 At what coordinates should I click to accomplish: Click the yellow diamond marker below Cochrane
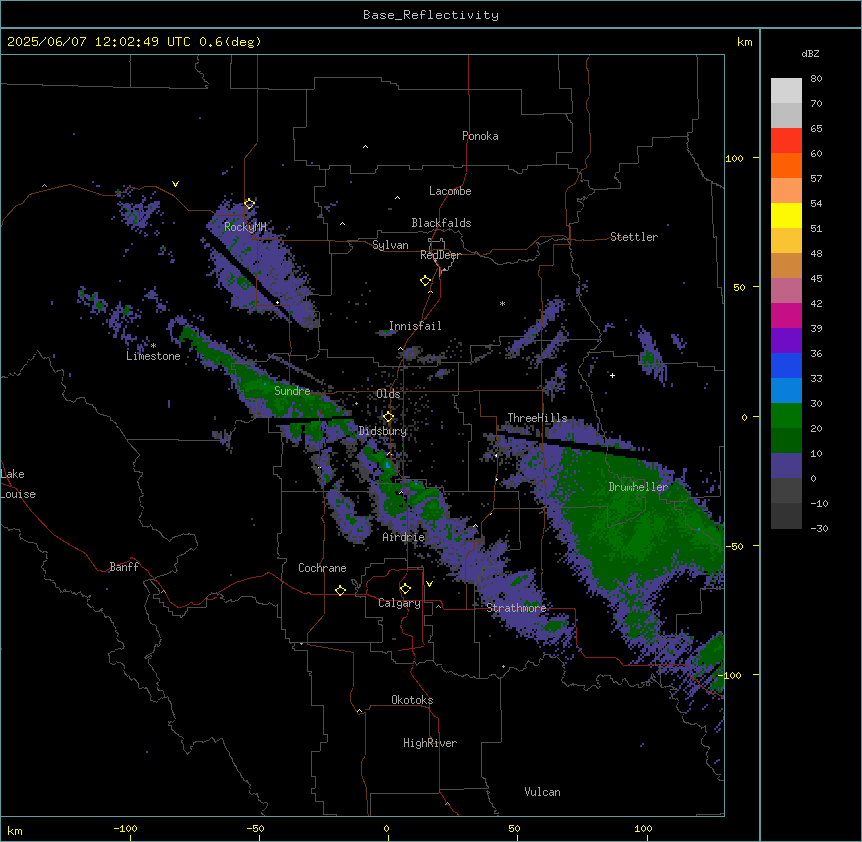click(340, 590)
